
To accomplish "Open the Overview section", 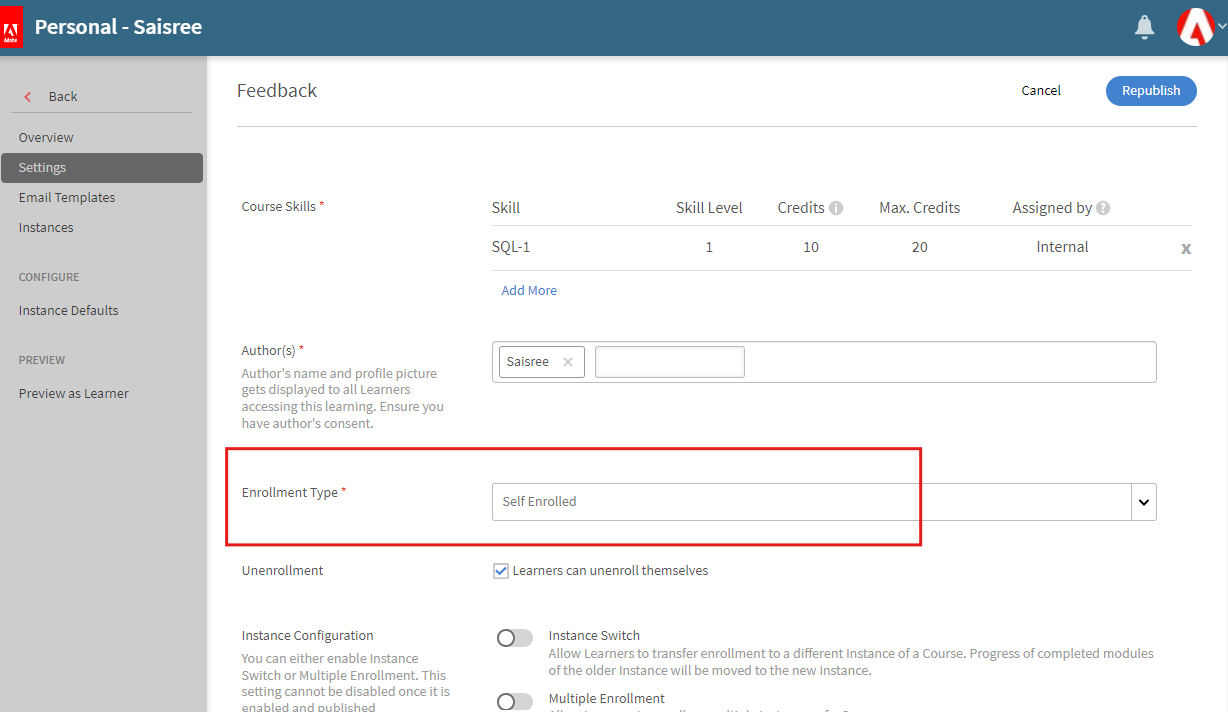I will click(46, 137).
